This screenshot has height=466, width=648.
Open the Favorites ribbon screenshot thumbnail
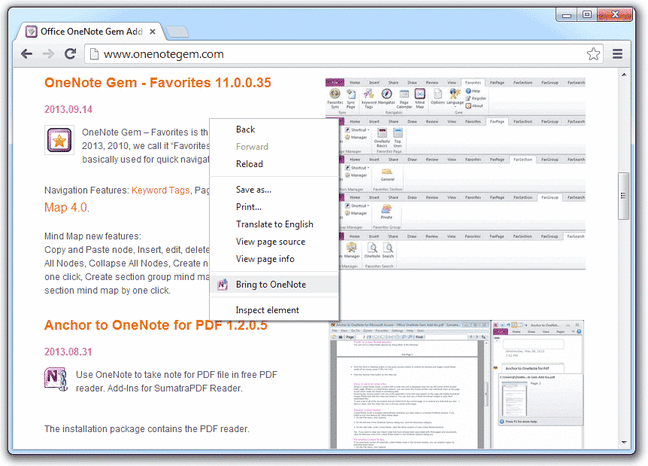pyautogui.click(x=455, y=174)
